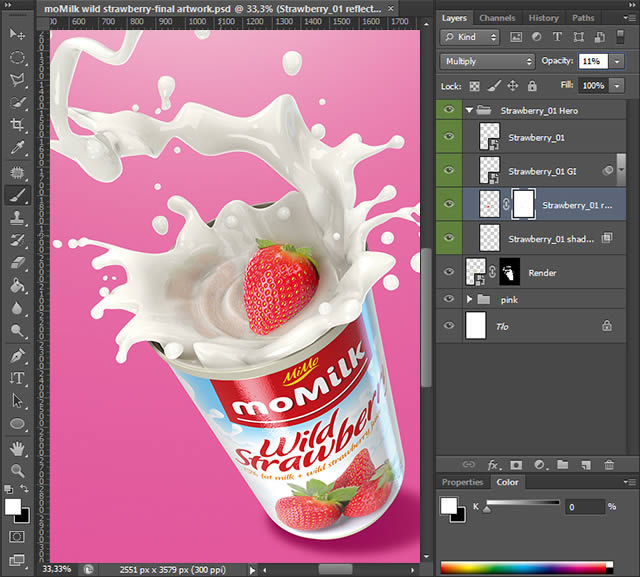Swap foreground and background colors icon

click(24, 488)
